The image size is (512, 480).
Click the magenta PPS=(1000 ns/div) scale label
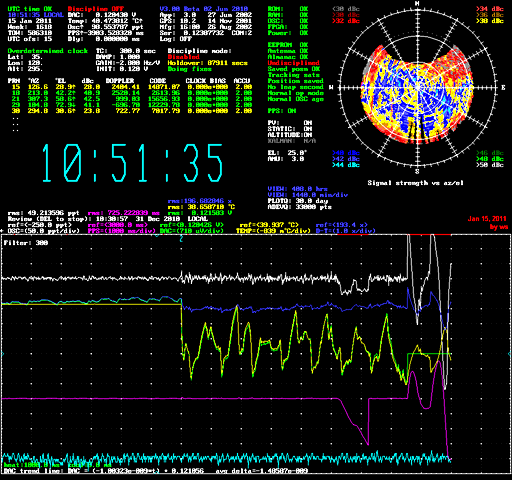pyautogui.click(x=122, y=231)
